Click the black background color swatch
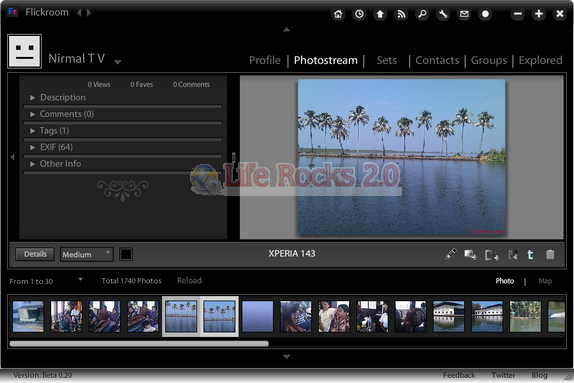The width and height of the screenshot is (574, 383). (x=126, y=254)
